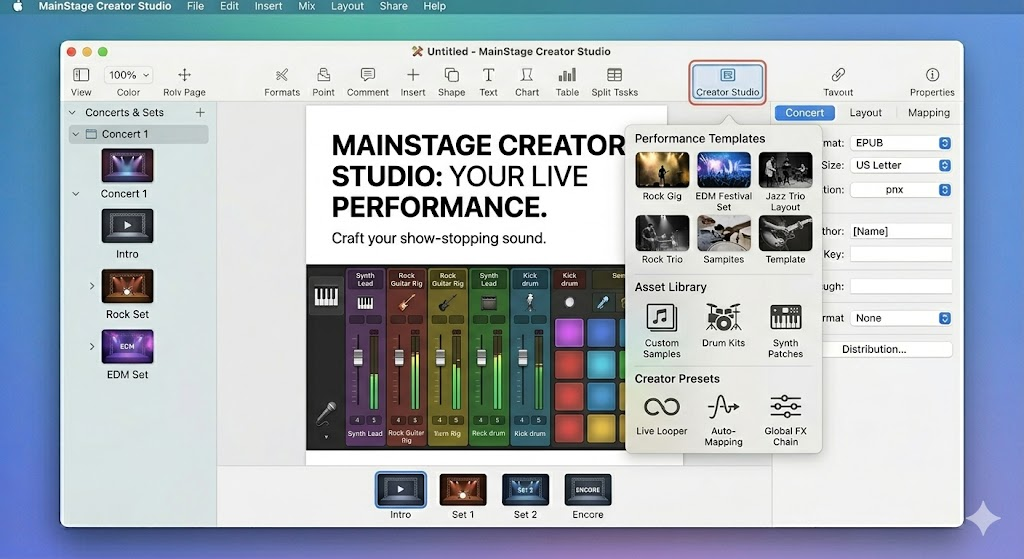This screenshot has height=559, width=1024.
Task: Click the purple Synth Lead channel fader
Action: point(358,358)
